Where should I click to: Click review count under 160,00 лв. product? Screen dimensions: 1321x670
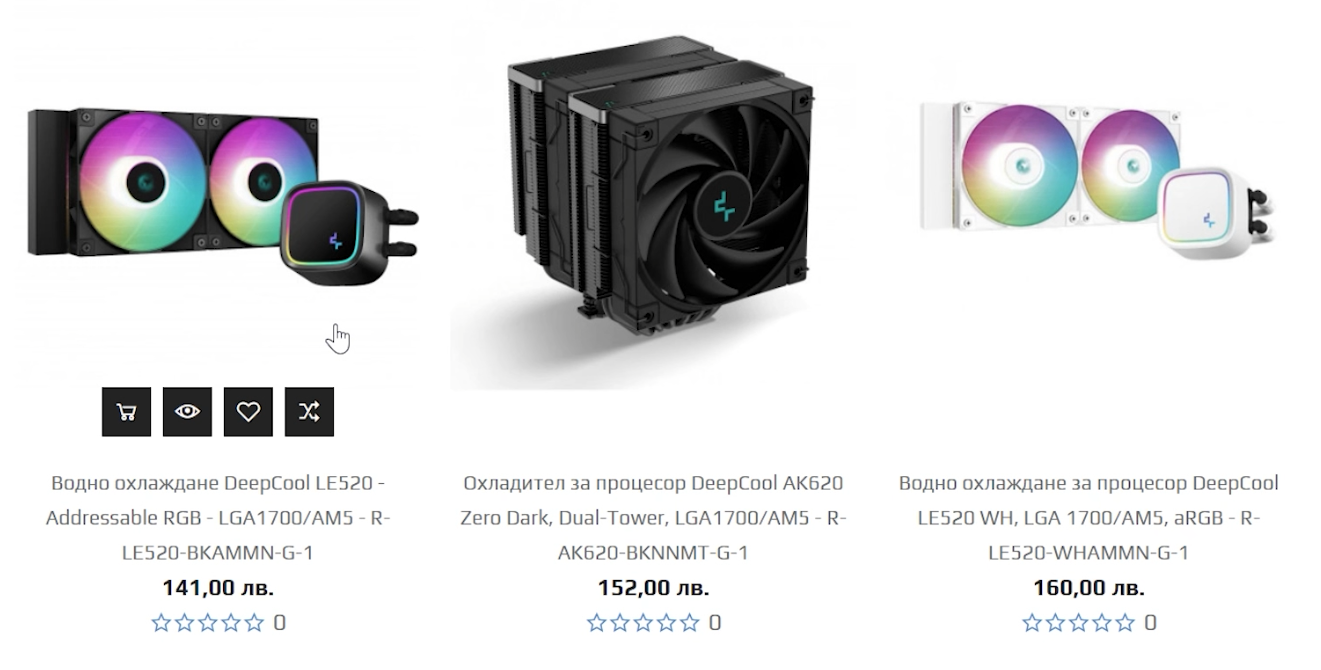[x=1150, y=623]
